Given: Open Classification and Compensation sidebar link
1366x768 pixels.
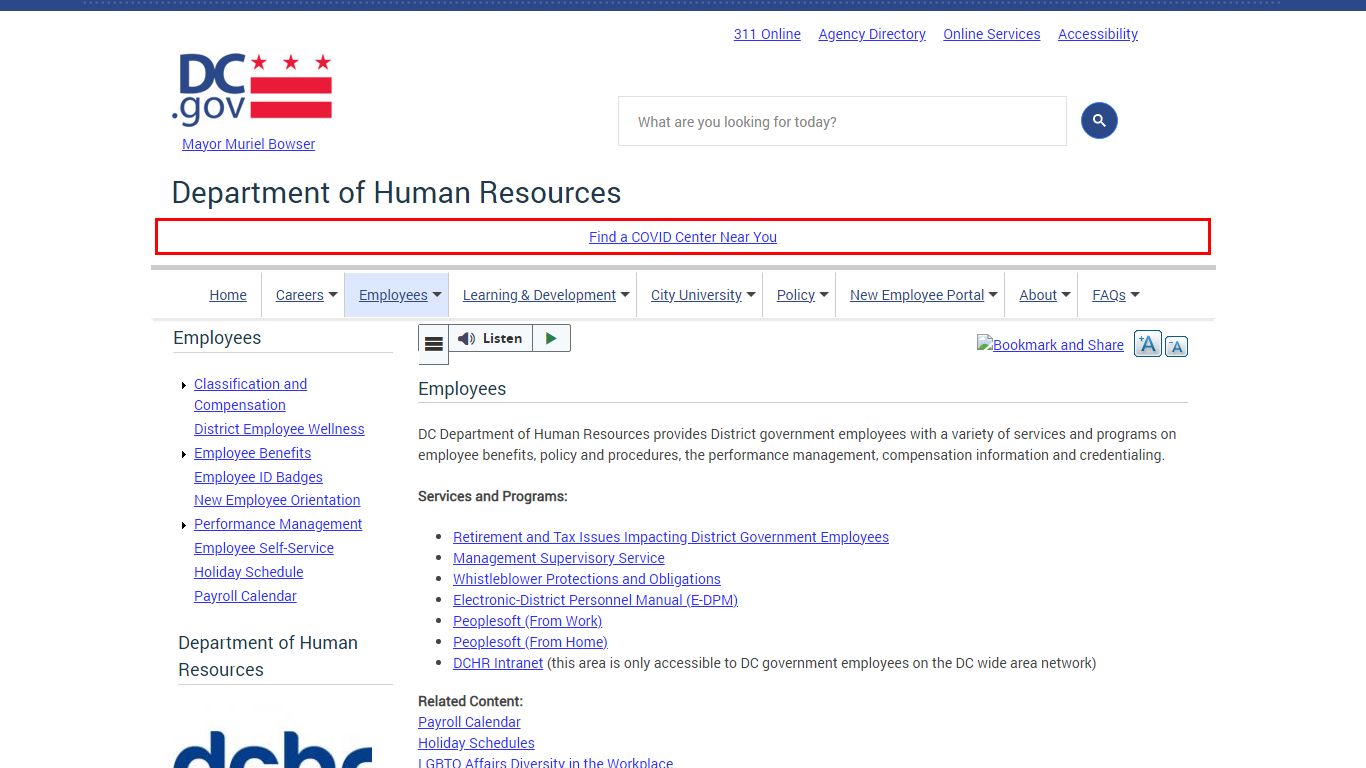Looking at the screenshot, I should point(250,395).
